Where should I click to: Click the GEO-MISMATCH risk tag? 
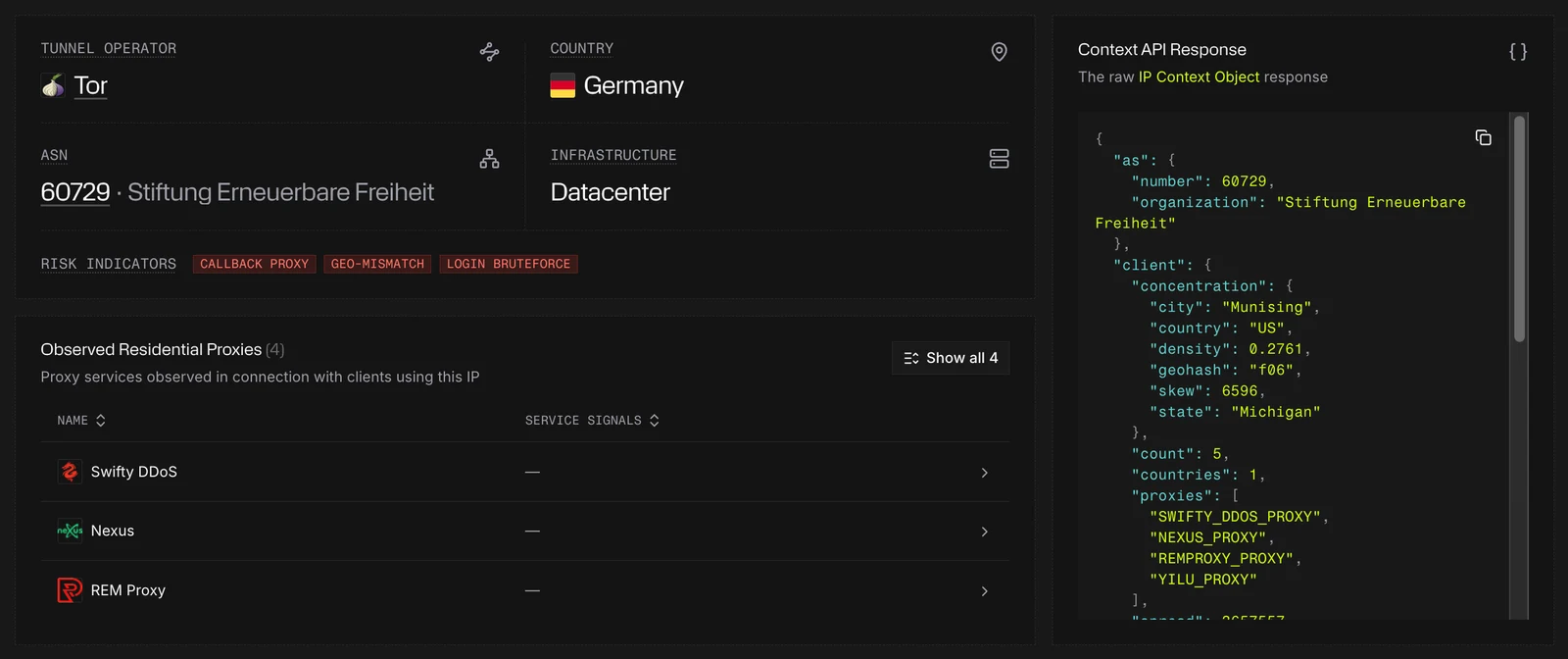[x=377, y=264]
